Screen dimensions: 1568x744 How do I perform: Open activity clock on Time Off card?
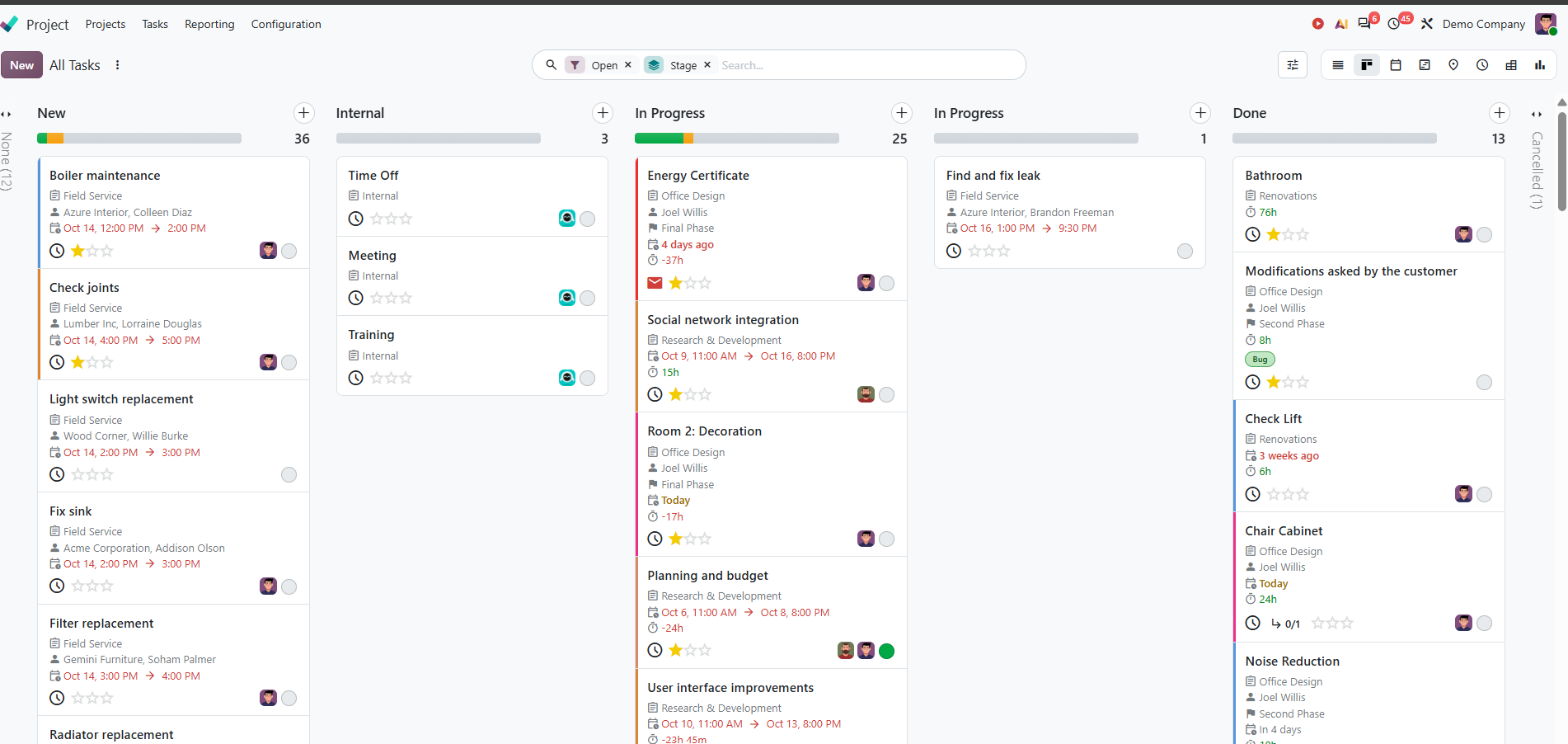356,219
